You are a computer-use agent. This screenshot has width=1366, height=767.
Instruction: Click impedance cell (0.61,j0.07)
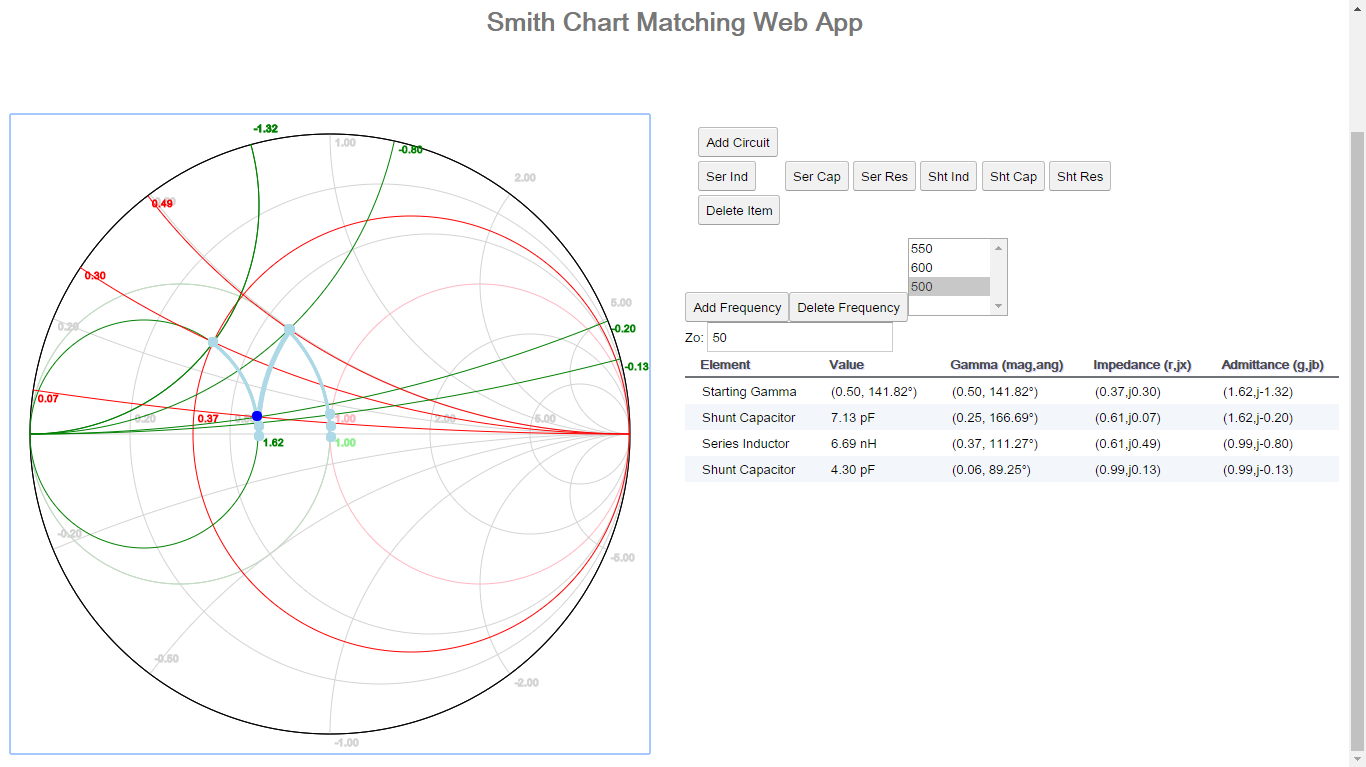1128,418
